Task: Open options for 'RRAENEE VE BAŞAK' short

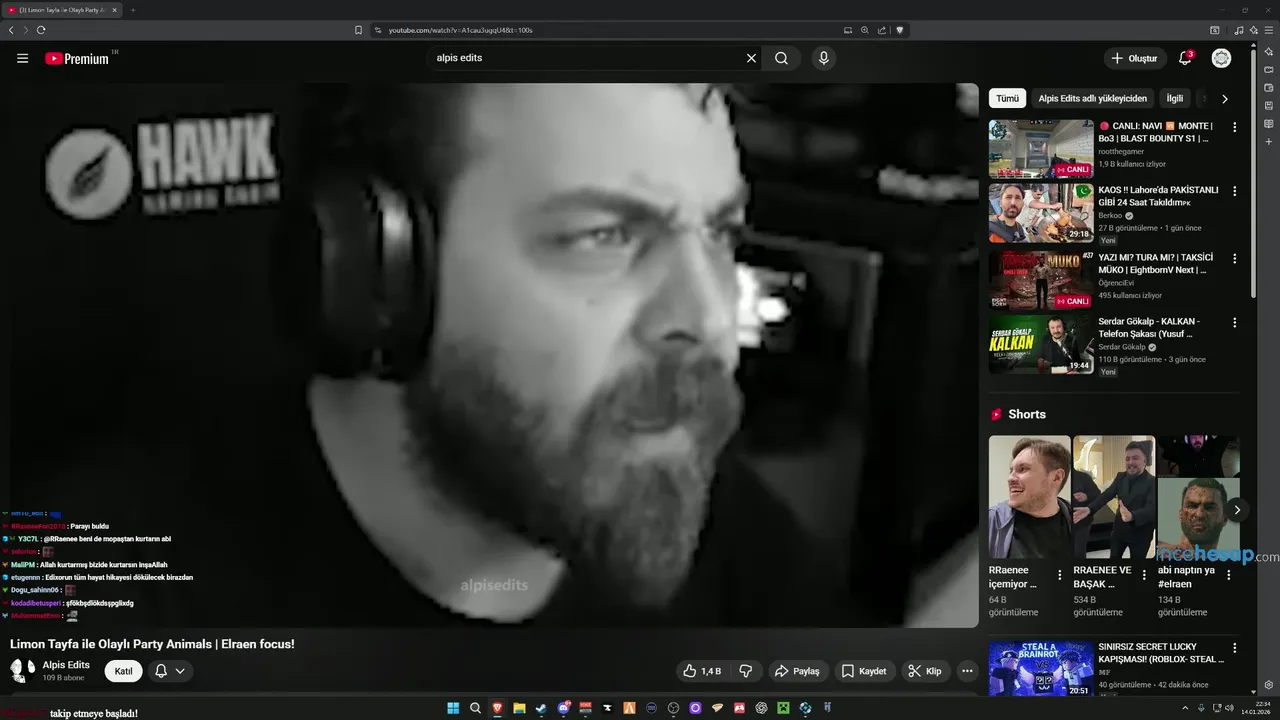Action: (x=1144, y=575)
